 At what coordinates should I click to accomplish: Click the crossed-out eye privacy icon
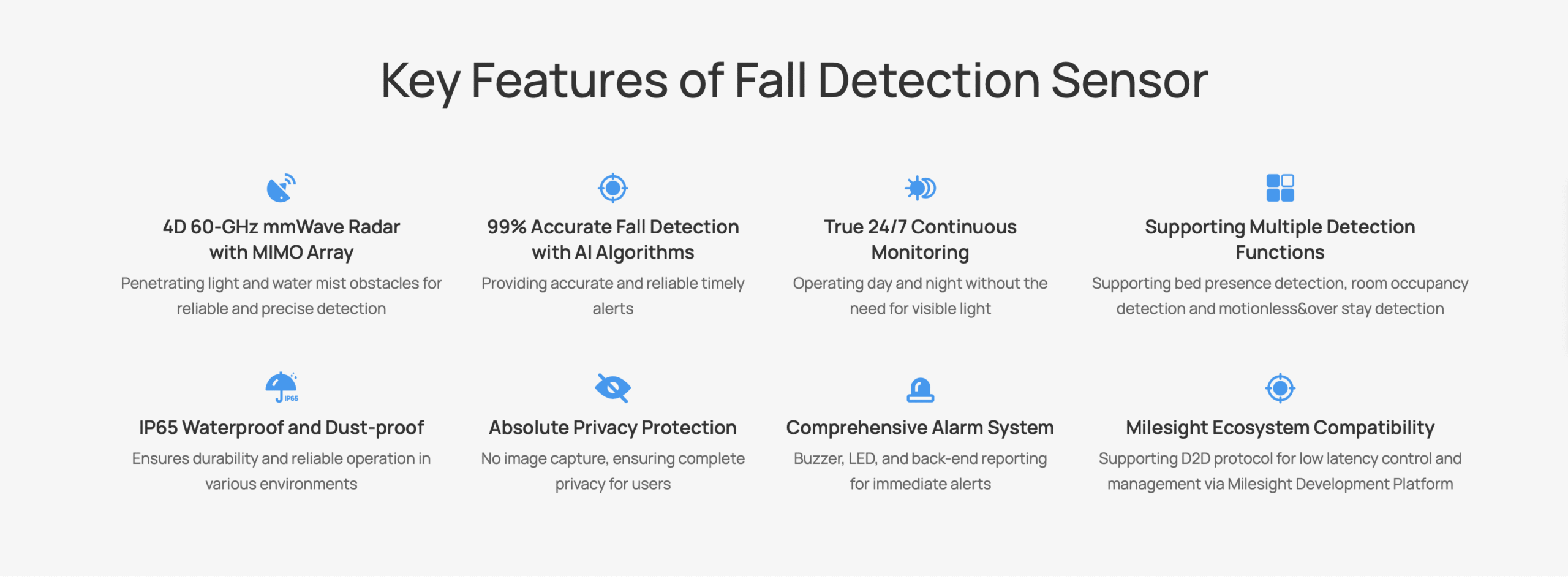click(x=612, y=388)
